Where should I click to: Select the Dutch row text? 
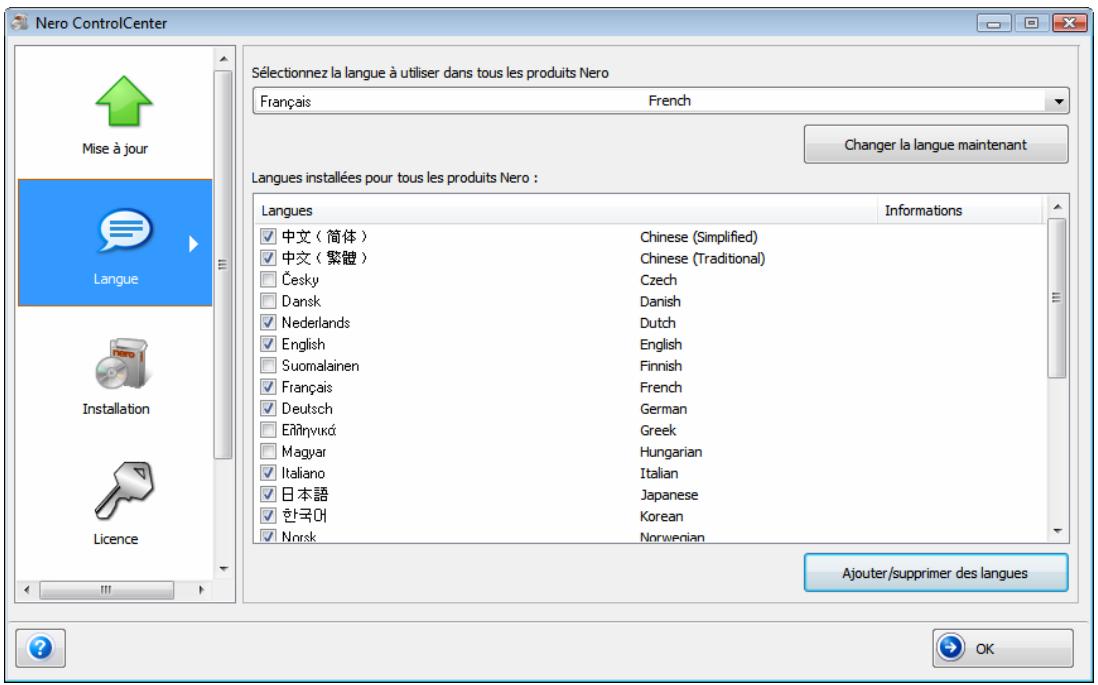coord(658,323)
